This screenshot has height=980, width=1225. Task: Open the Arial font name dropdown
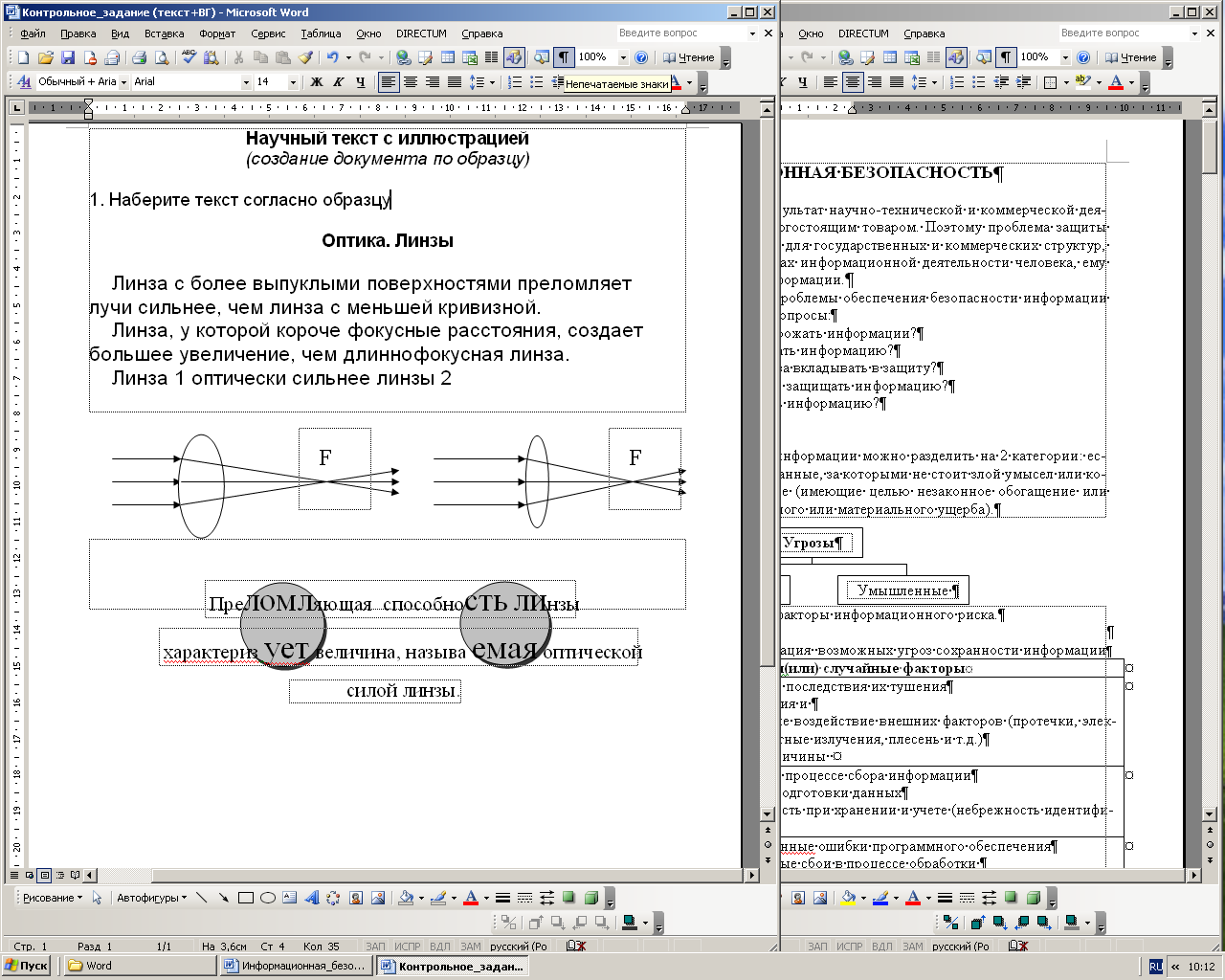(246, 82)
